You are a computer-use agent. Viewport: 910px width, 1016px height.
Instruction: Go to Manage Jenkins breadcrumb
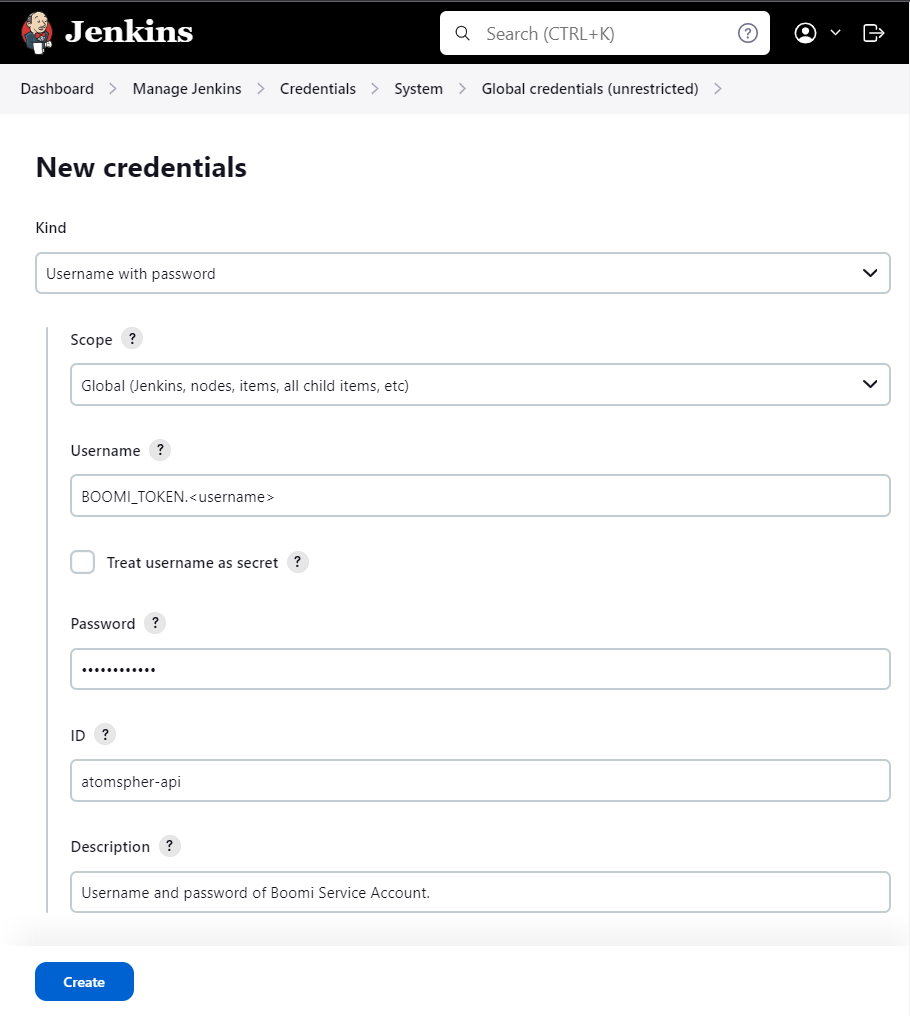[x=187, y=89]
